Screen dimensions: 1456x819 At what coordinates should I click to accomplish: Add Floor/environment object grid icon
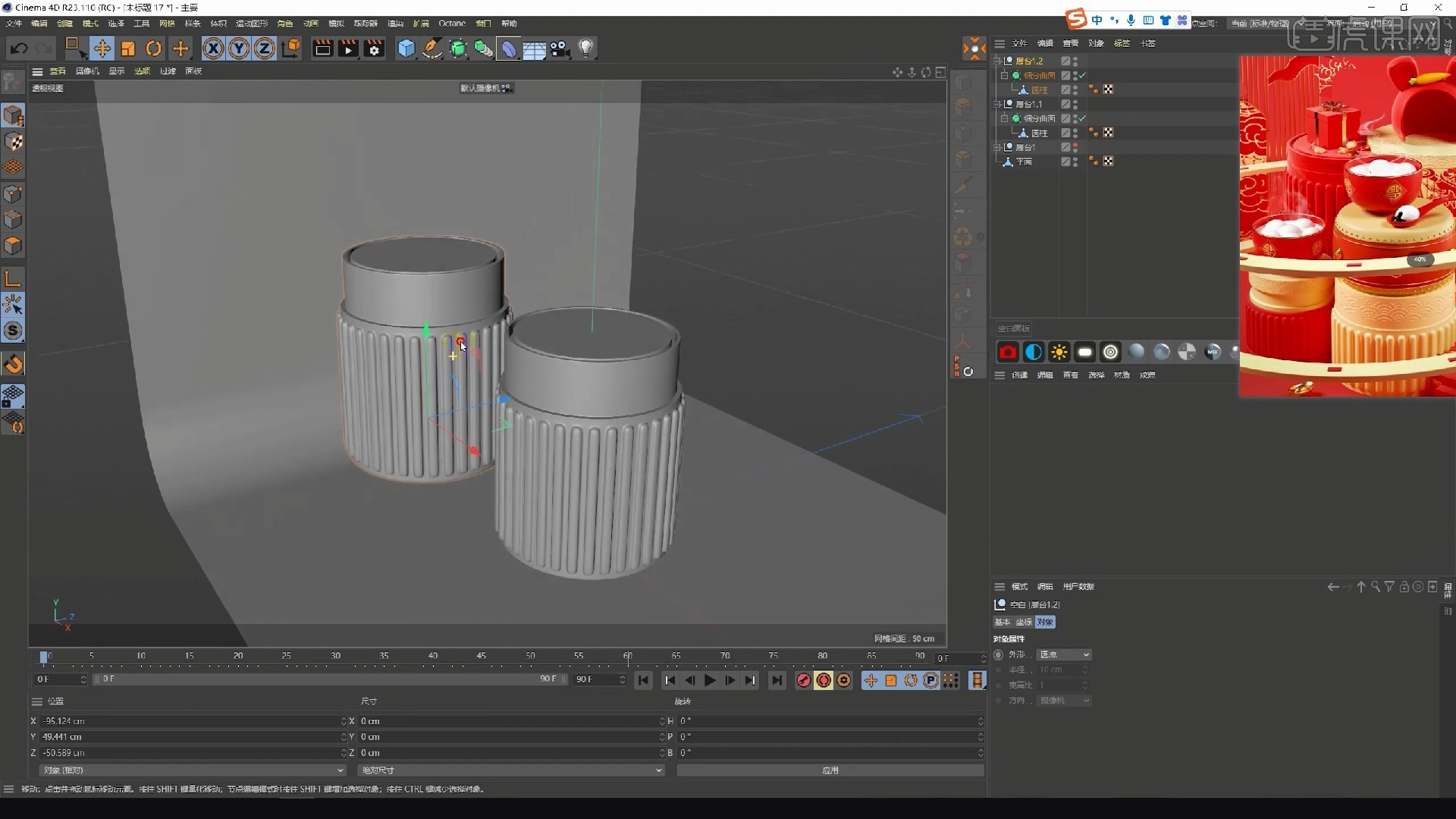click(x=535, y=49)
